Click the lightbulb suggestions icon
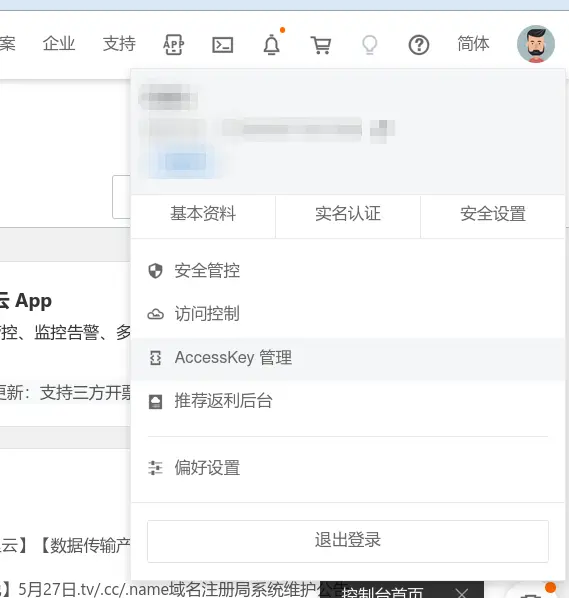Viewport: 569px width, 598px height. pyautogui.click(x=370, y=45)
